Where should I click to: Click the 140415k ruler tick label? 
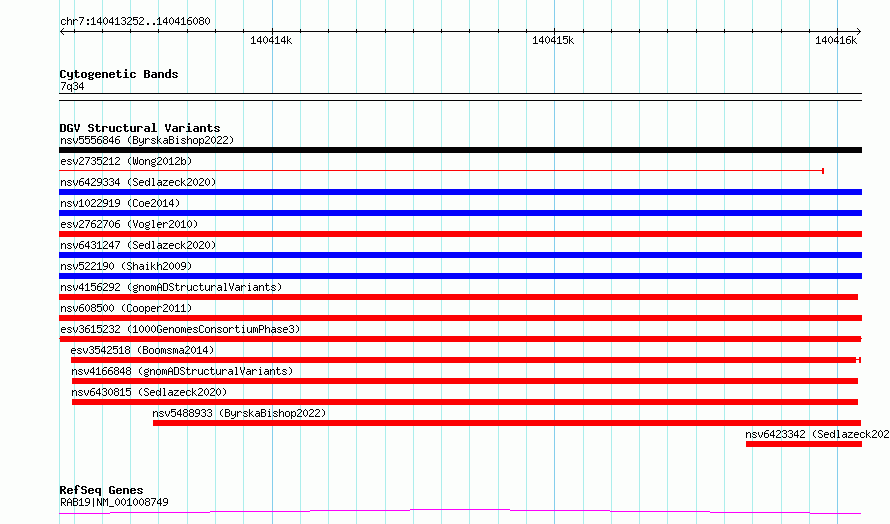553,40
